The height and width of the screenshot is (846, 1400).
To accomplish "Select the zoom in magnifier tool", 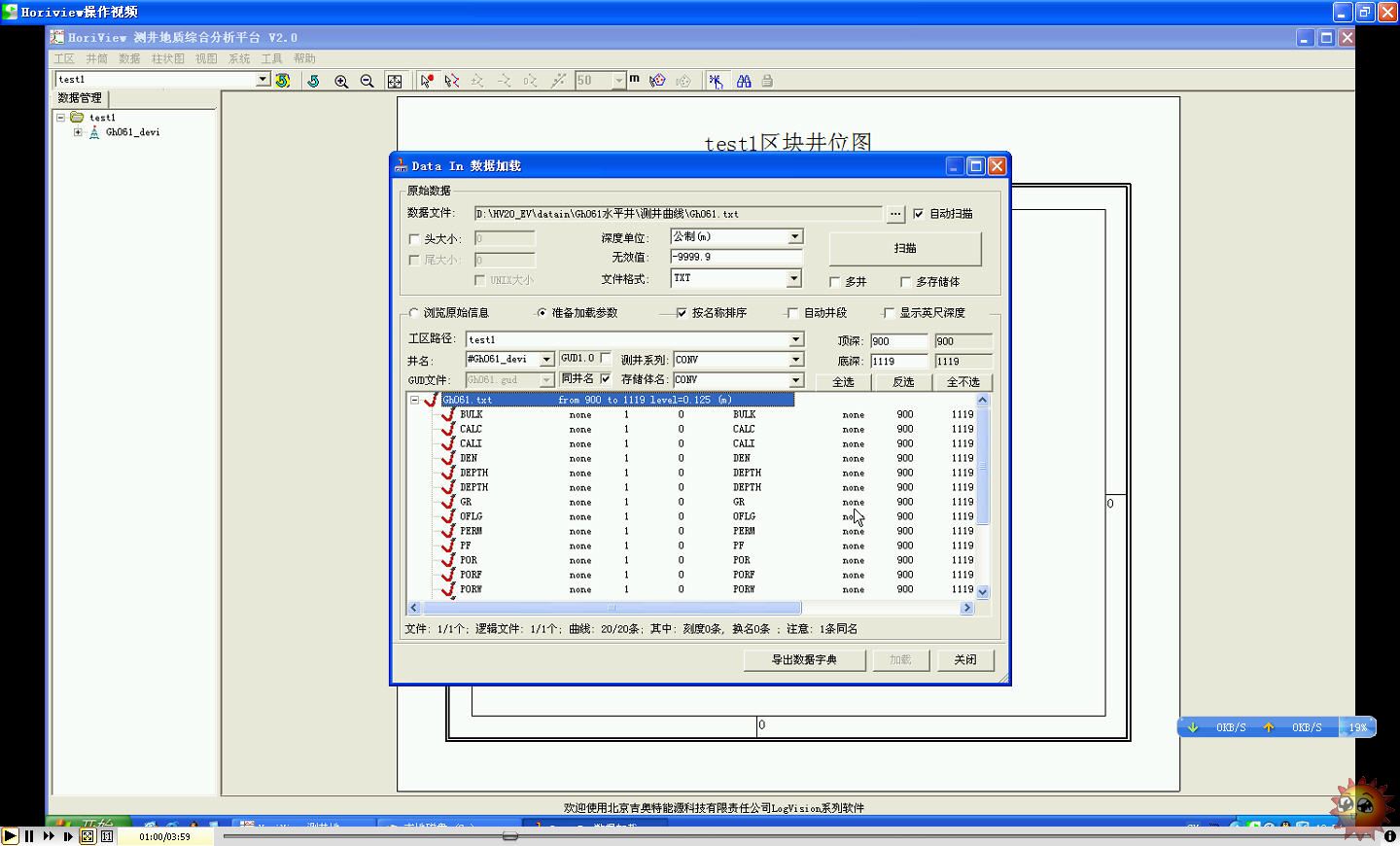I will (341, 81).
